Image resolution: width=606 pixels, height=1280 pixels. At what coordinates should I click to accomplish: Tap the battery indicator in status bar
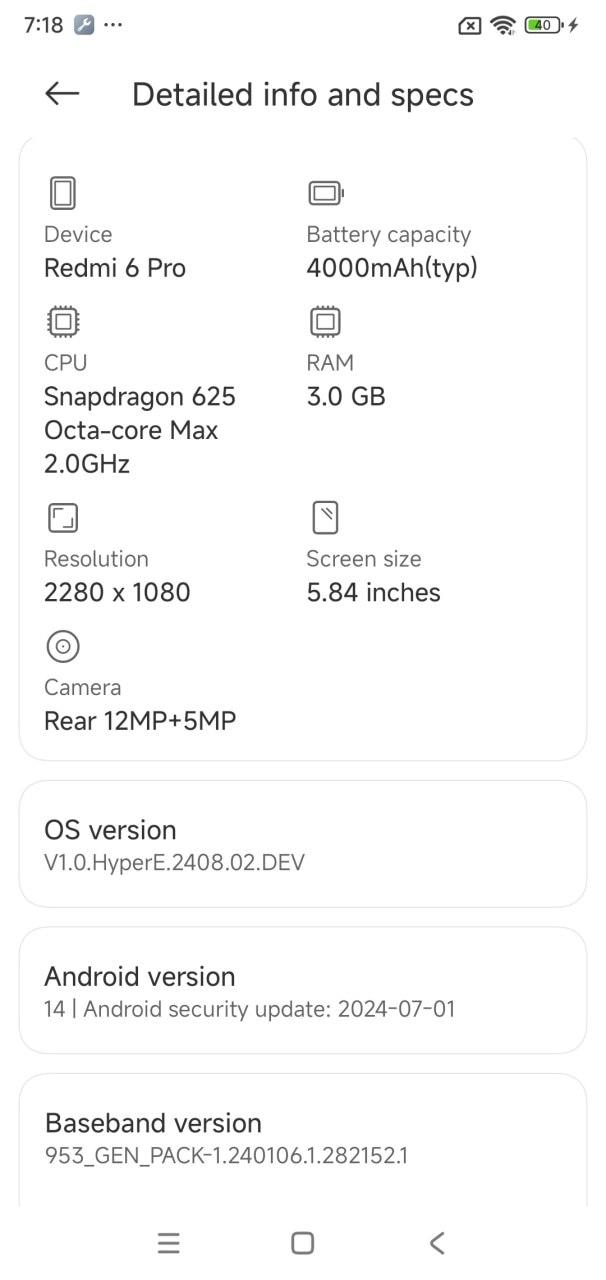[x=545, y=26]
